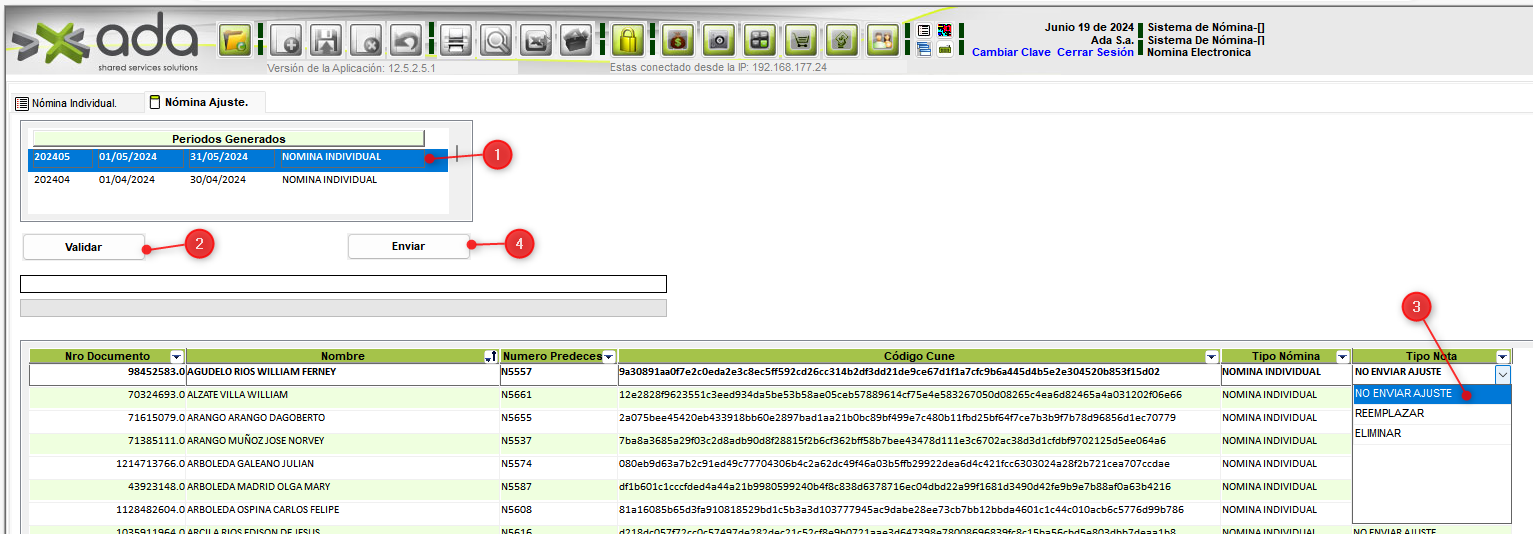Click the printer icon in toolbar
Image resolution: width=1533 pixels, height=534 pixels.
455,41
